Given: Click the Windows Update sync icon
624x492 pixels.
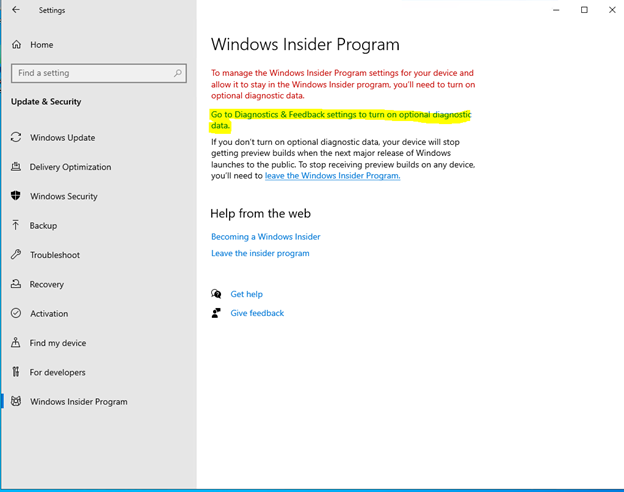Looking at the screenshot, I should [16, 137].
